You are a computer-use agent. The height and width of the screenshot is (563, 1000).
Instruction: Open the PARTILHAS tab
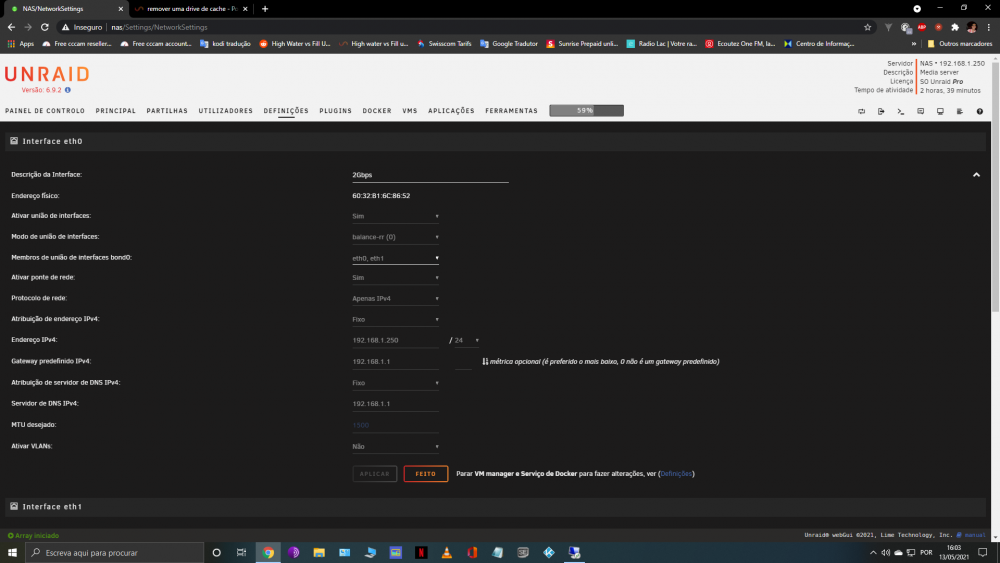point(167,111)
